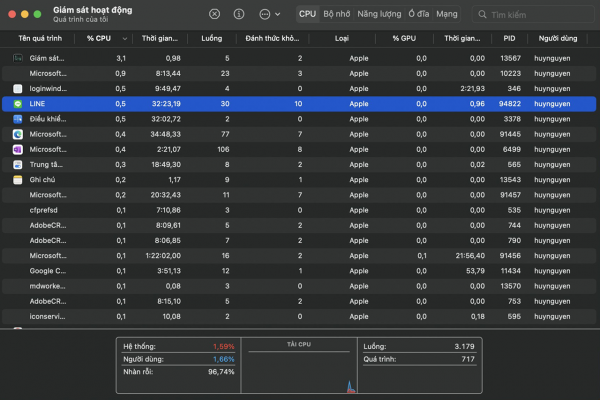Switch to the Năng lượng tab
The width and height of the screenshot is (600, 400).
(x=379, y=15)
